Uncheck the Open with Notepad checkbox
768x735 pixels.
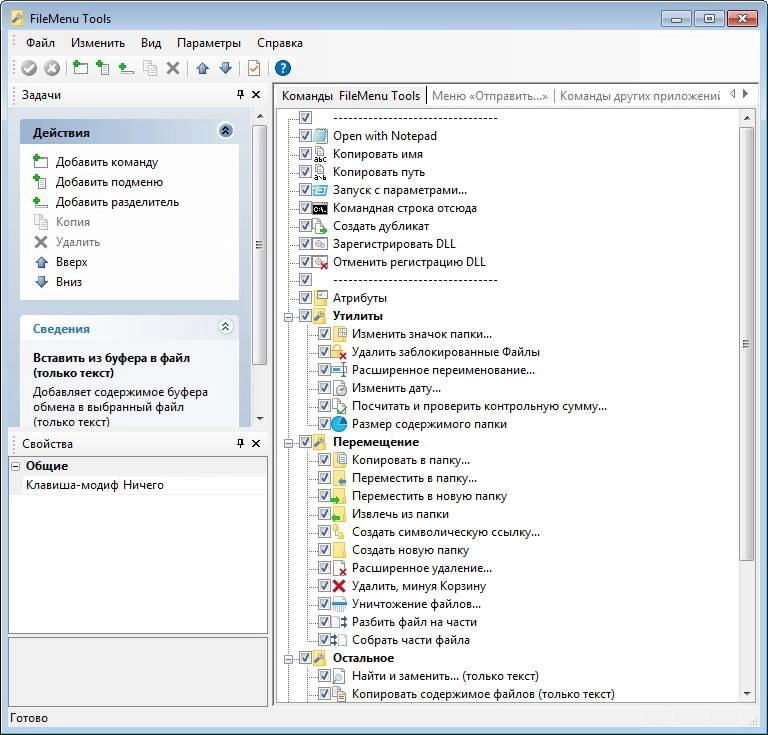[x=305, y=135]
